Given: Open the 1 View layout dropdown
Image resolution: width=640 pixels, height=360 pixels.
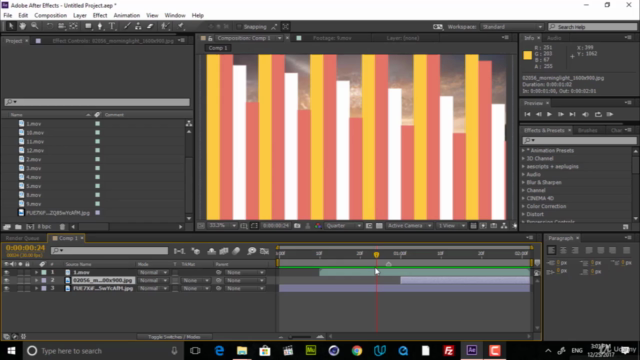Looking at the screenshot, I should pos(451,226).
